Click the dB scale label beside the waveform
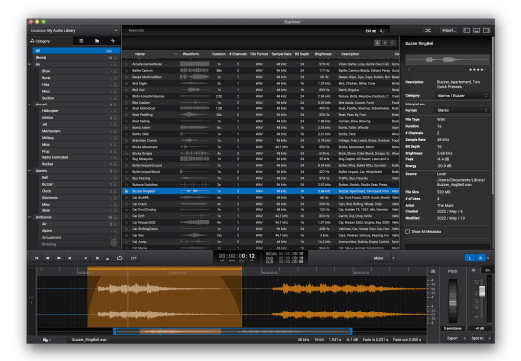Viewport: 521px width, 361px height. (x=433, y=271)
